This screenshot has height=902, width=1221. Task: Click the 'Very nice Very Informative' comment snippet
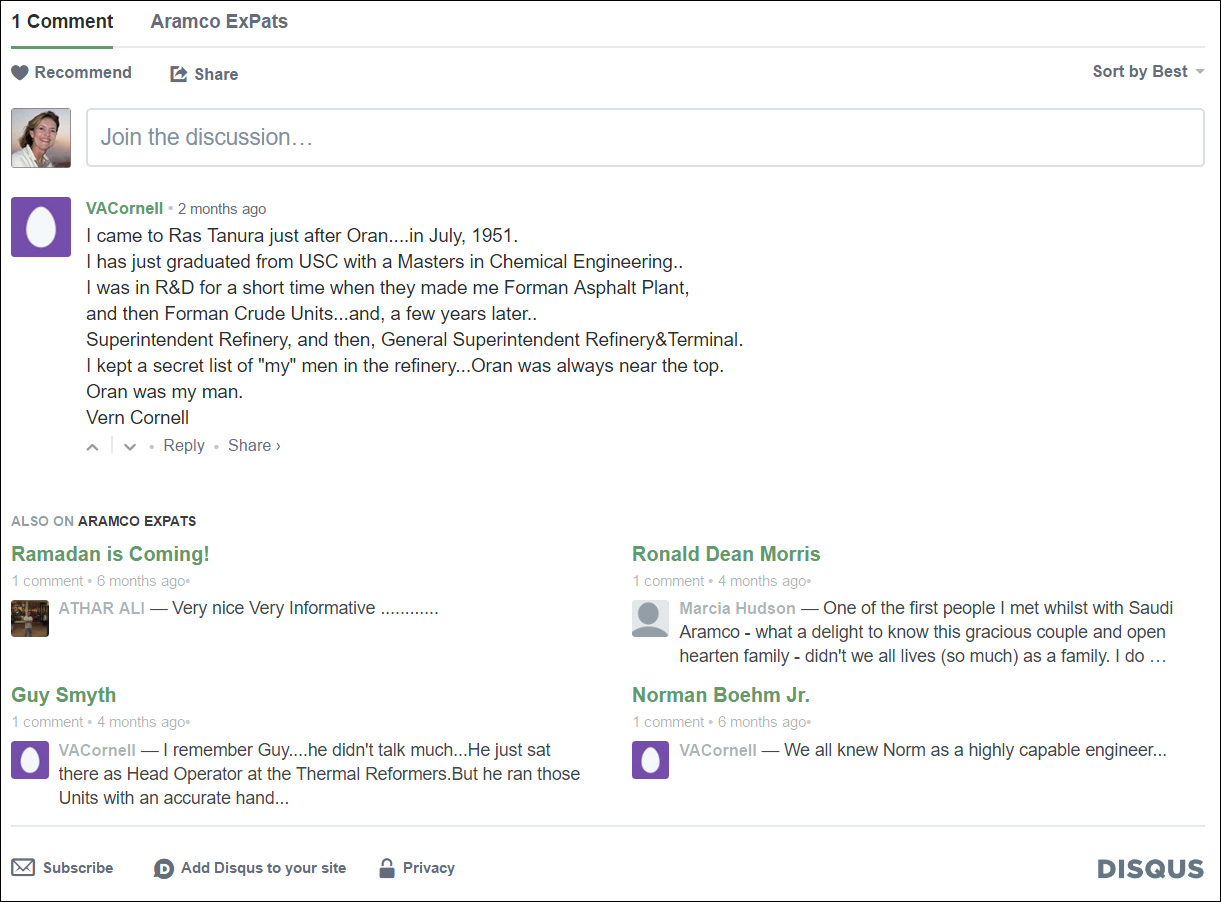point(305,608)
